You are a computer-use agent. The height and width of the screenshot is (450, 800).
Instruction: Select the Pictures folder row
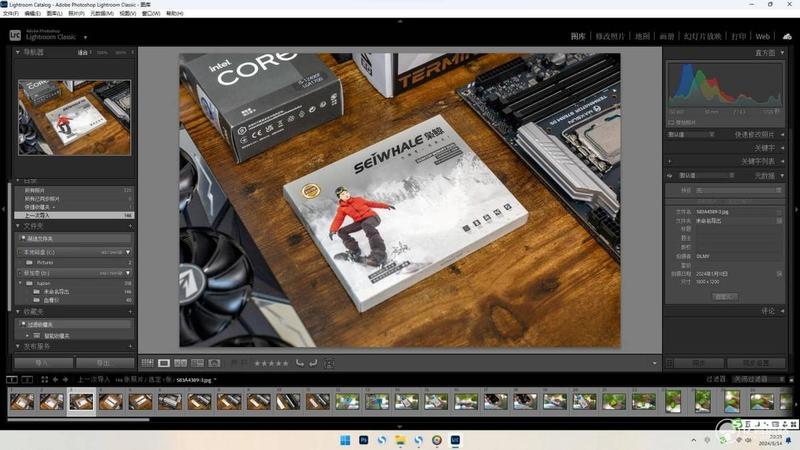click(74, 262)
